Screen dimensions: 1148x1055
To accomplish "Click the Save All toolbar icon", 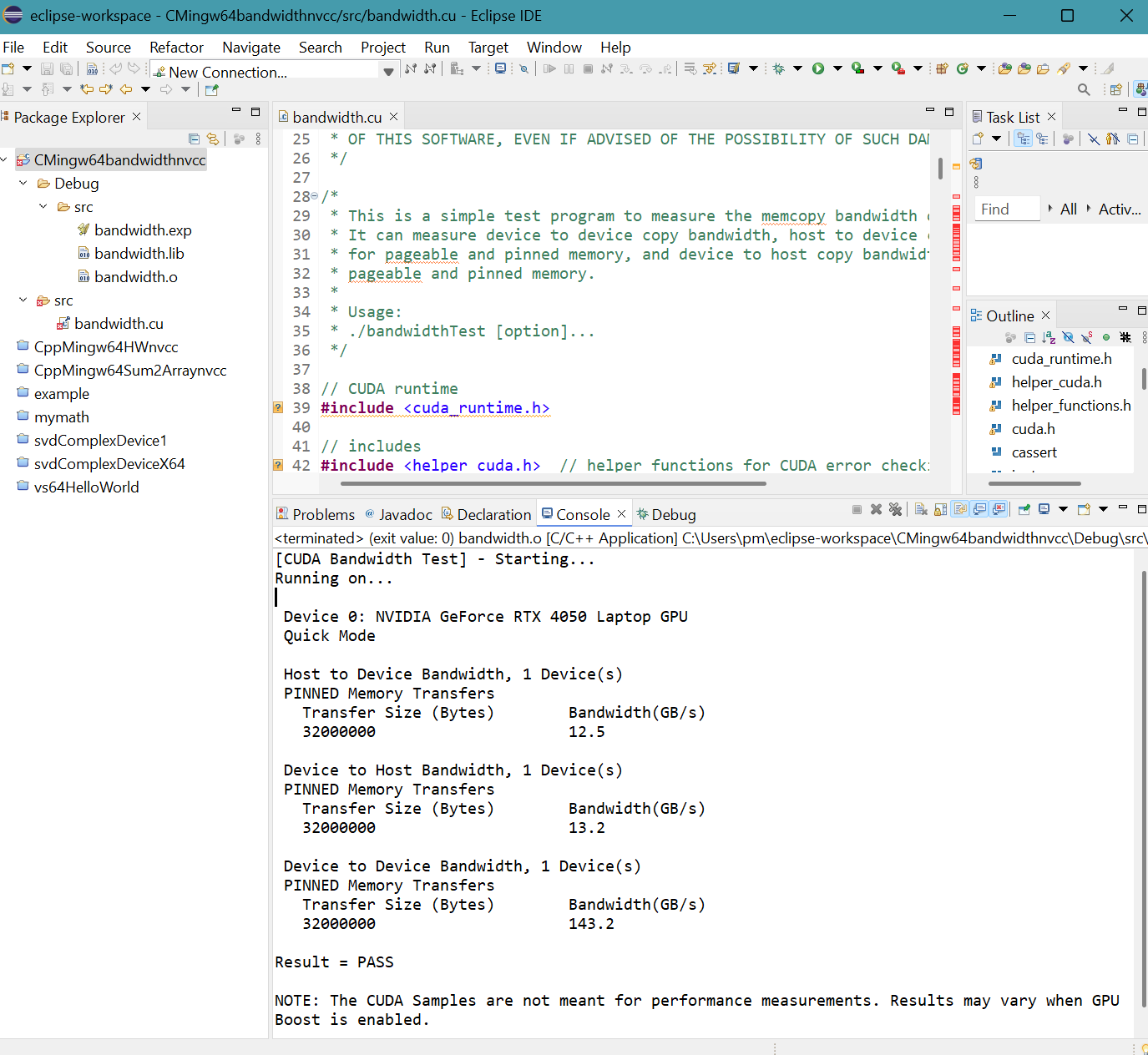I will tap(66, 68).
